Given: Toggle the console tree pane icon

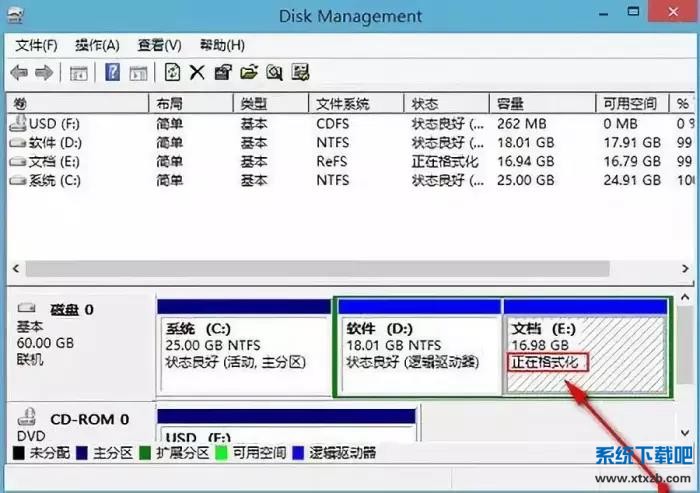Looking at the screenshot, I should click(79, 72).
